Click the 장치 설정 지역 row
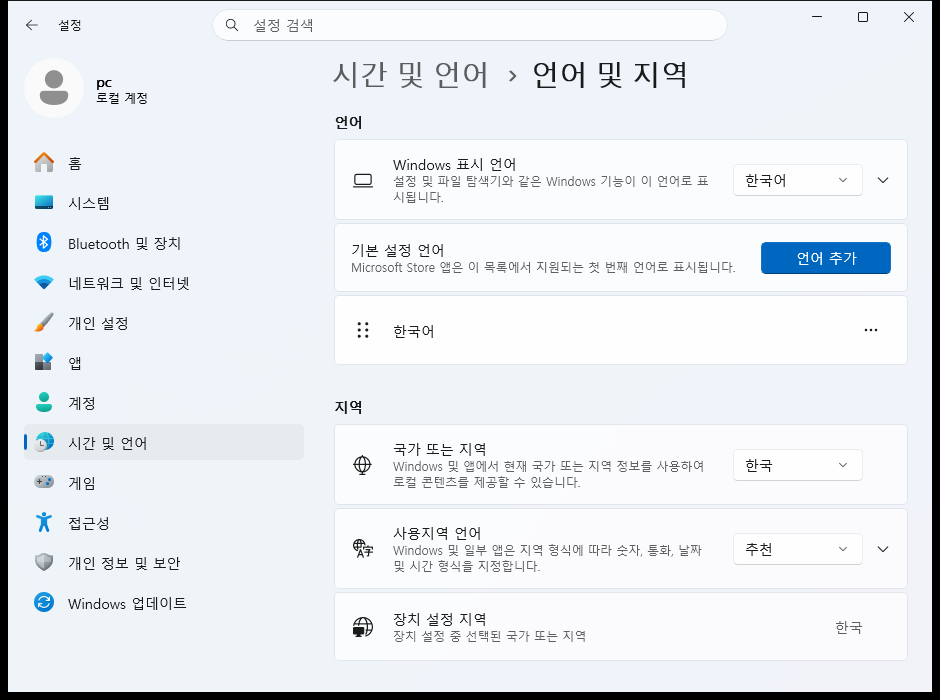This screenshot has width=940, height=700. point(620,627)
